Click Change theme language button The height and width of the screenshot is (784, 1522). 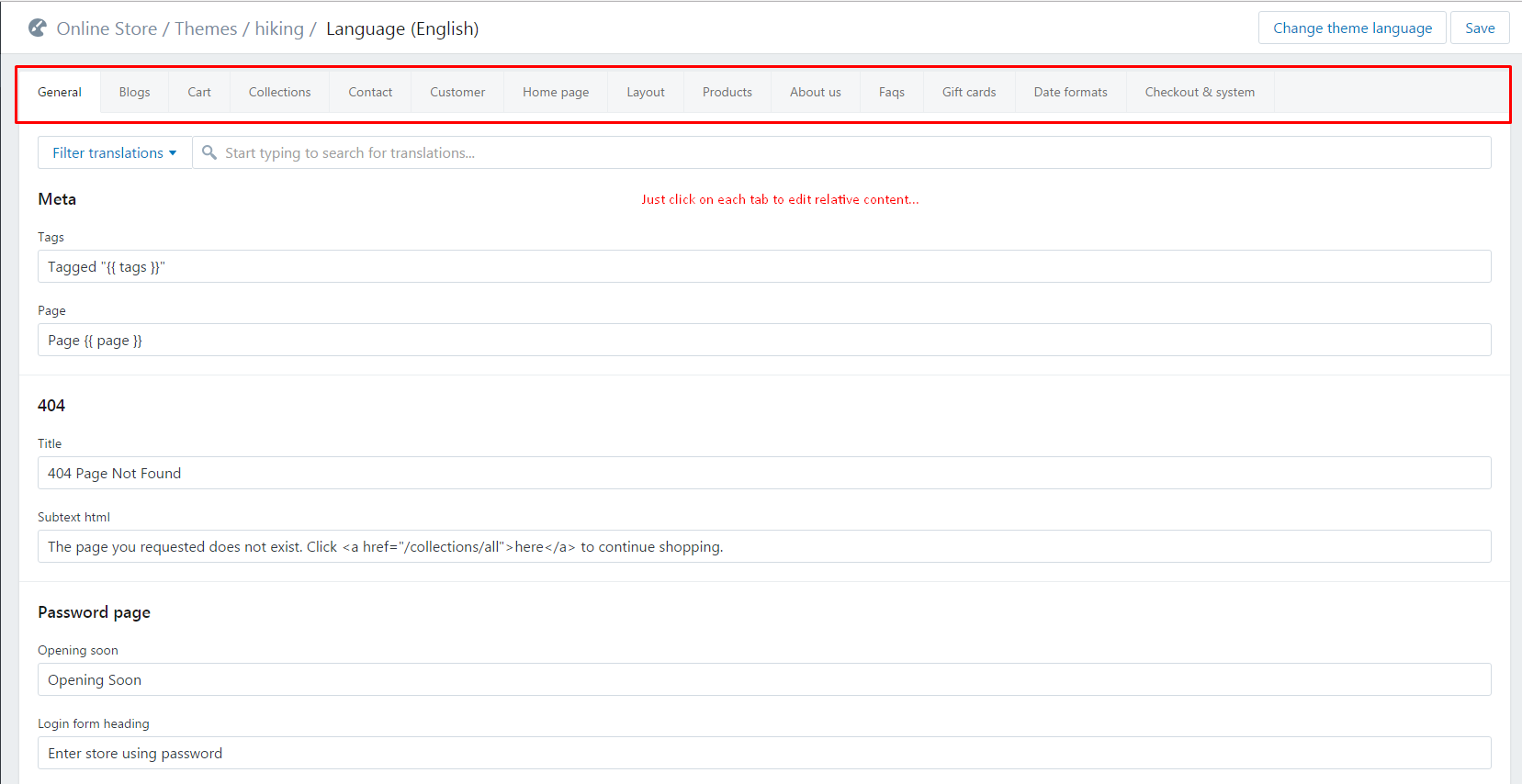(x=1351, y=28)
